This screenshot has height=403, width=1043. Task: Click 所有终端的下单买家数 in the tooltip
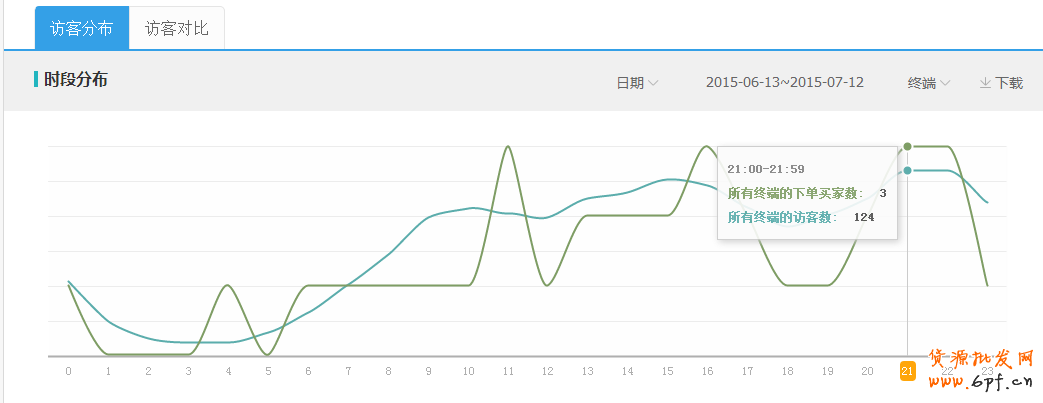(x=795, y=193)
